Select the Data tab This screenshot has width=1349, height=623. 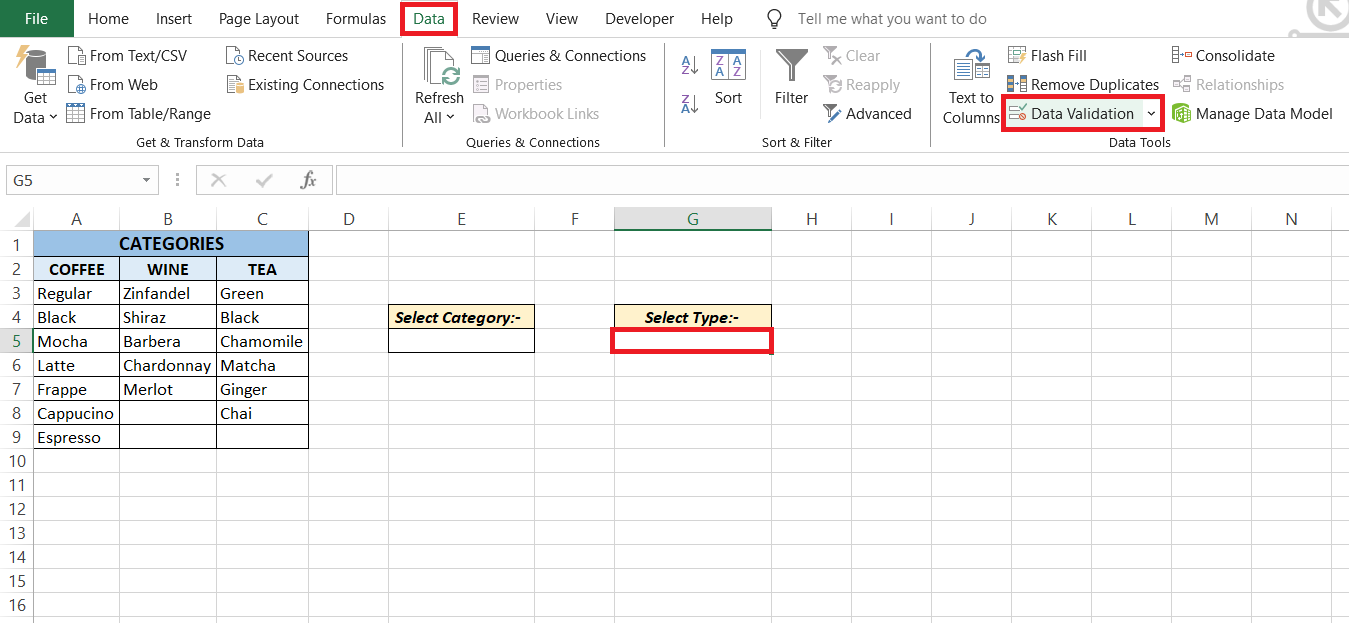pyautogui.click(x=429, y=19)
